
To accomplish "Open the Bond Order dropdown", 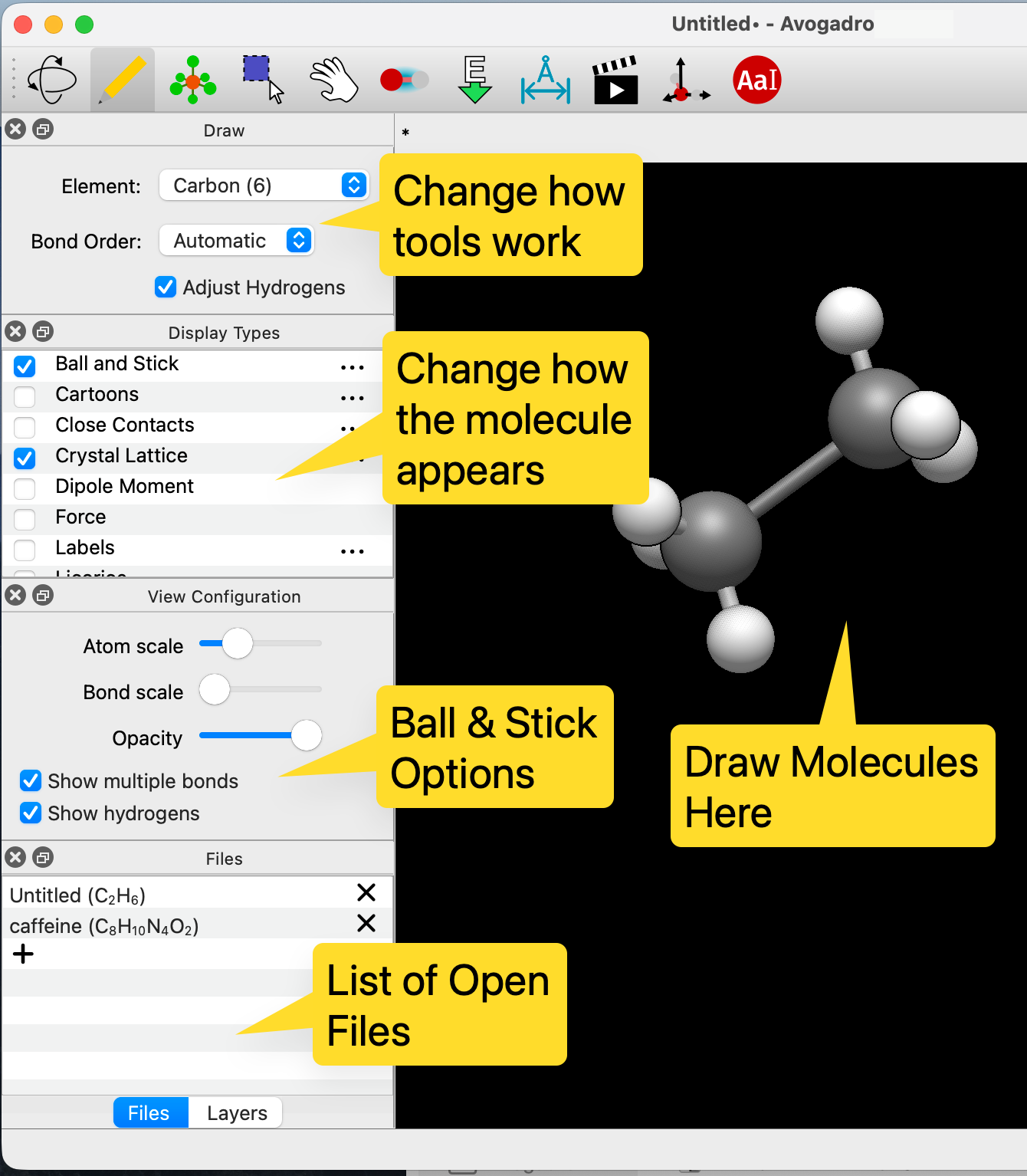I will click(x=236, y=240).
